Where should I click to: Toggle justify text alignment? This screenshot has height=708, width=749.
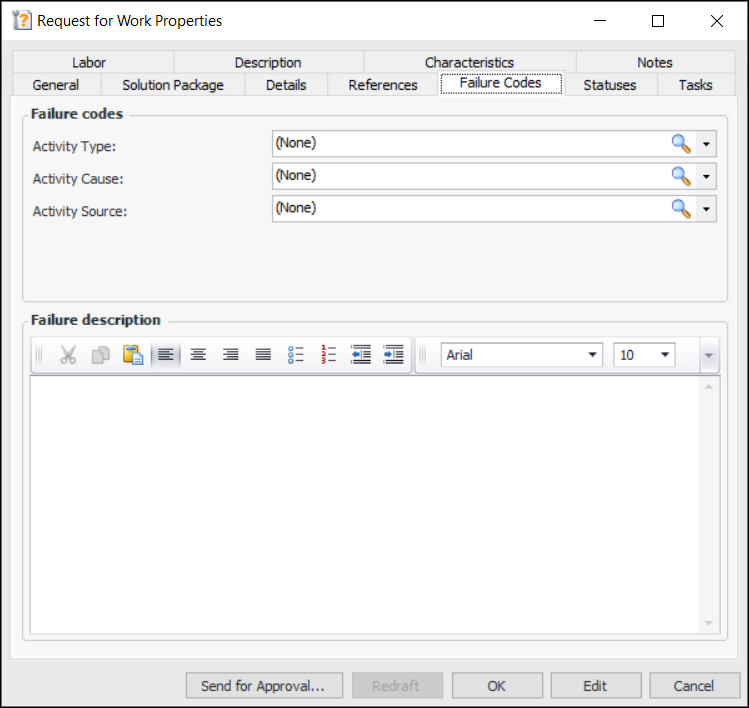(x=263, y=355)
